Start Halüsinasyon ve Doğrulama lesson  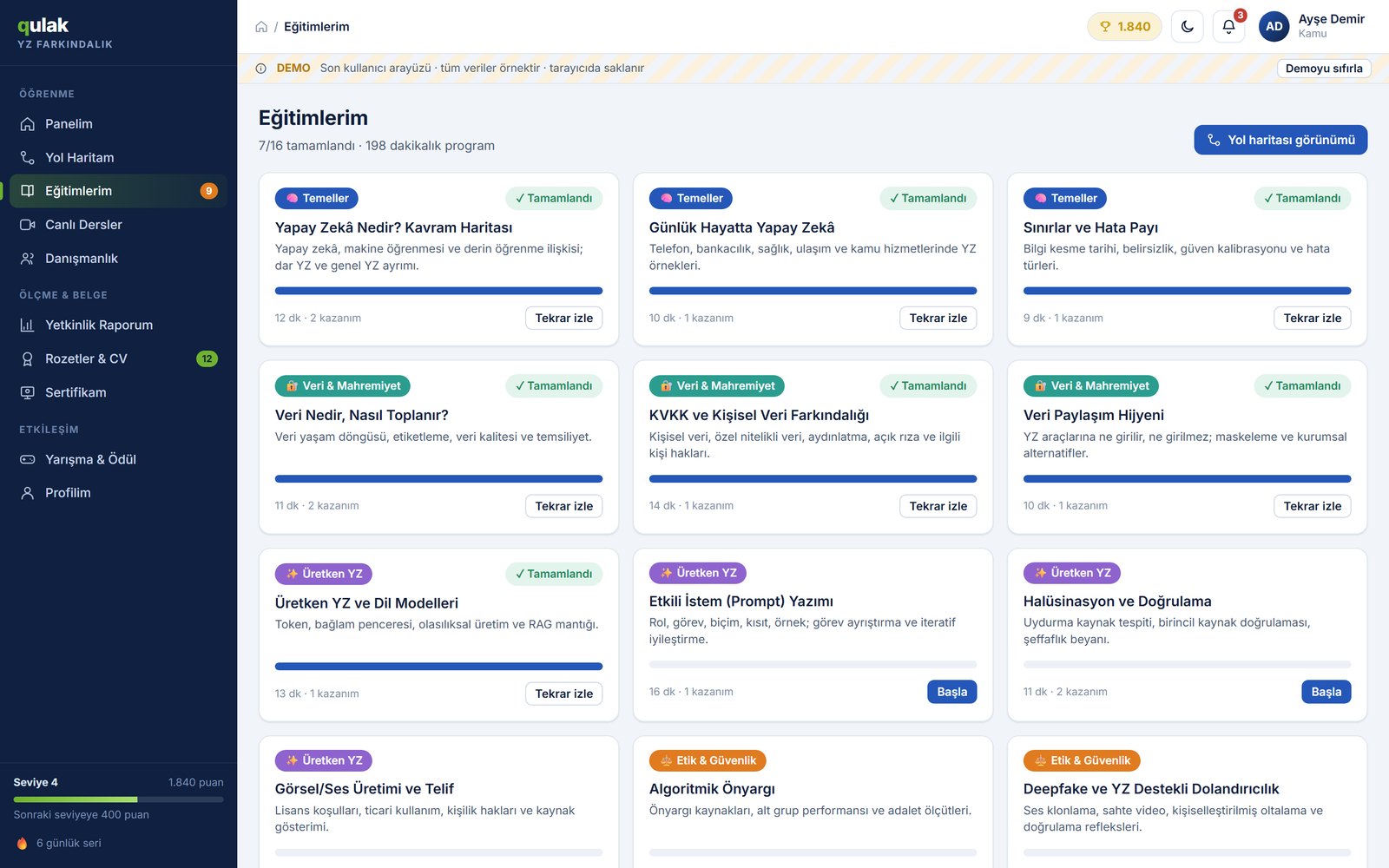pos(1326,692)
